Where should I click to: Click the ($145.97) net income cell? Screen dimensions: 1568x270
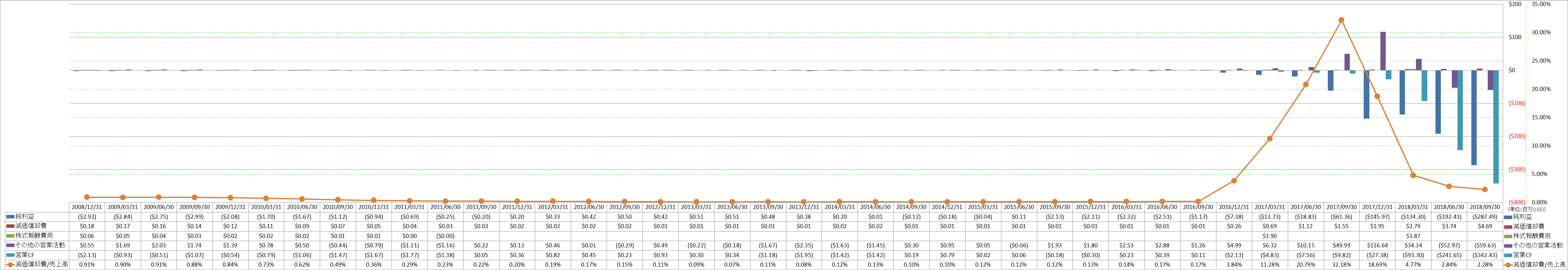[1378, 217]
